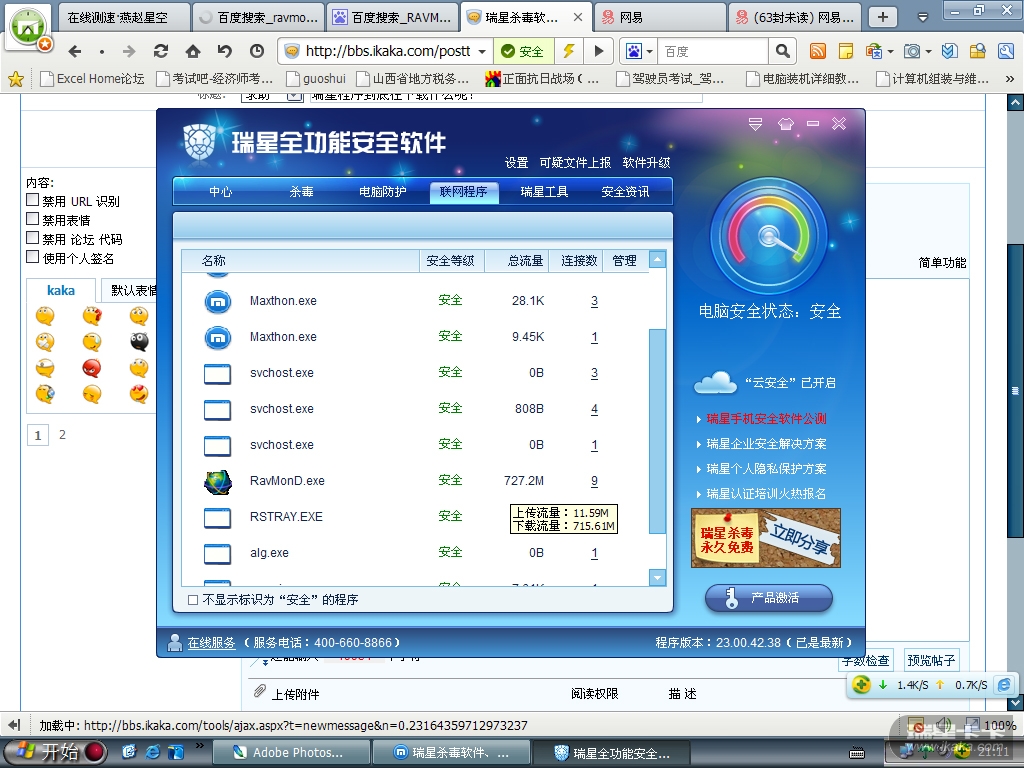The width and height of the screenshot is (1024, 768).
Task: Open the search engine selector dropdown
Action: coord(650,51)
